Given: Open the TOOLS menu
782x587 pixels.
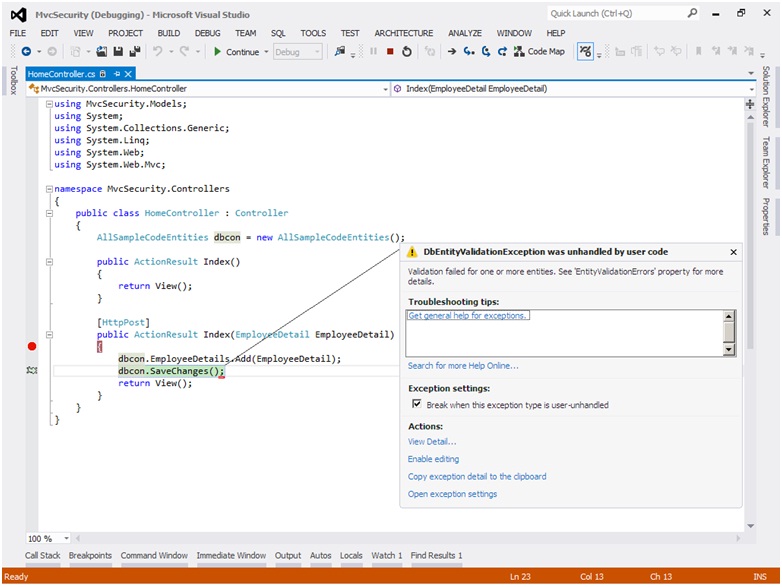Looking at the screenshot, I should [313, 33].
